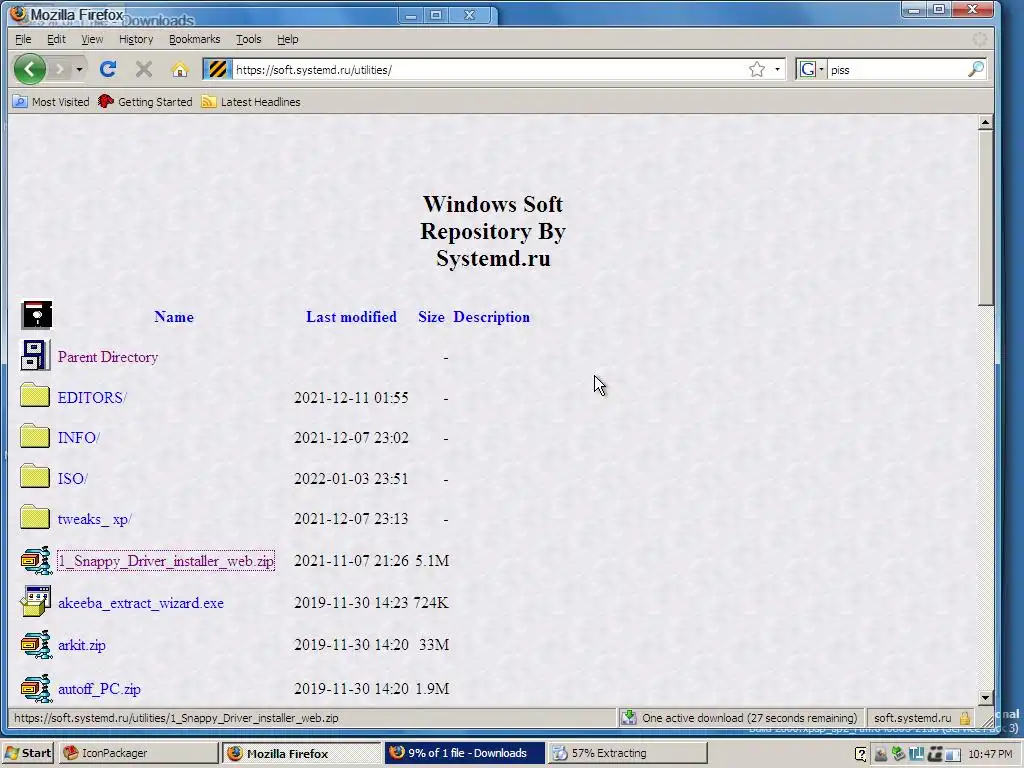Click the striped site identity icon in address bar
Image resolution: width=1024 pixels, height=768 pixels.
pyautogui.click(x=217, y=69)
